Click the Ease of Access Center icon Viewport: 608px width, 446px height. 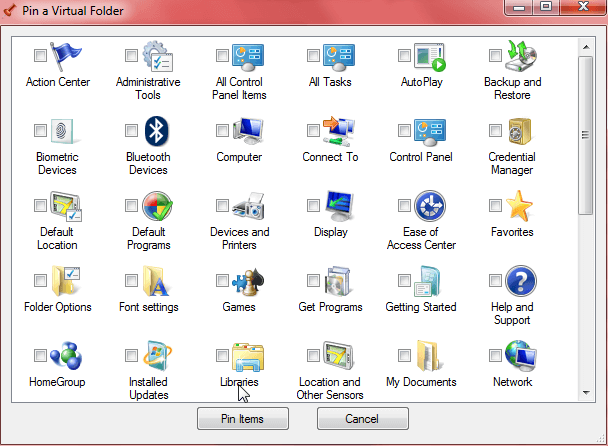430,206
